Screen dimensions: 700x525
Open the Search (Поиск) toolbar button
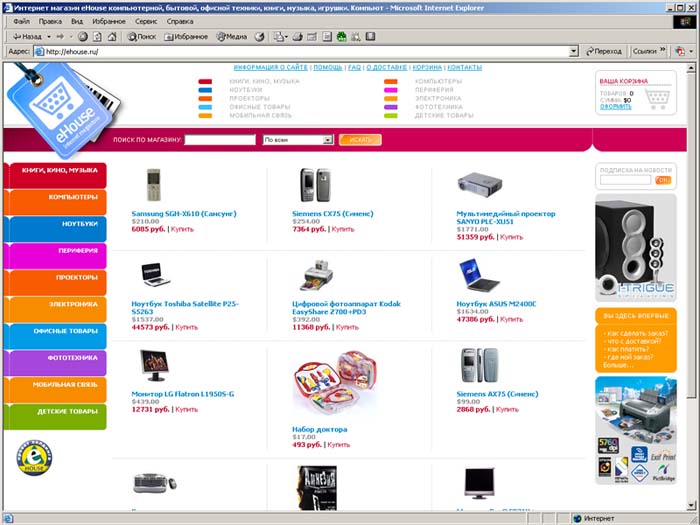click(142, 37)
